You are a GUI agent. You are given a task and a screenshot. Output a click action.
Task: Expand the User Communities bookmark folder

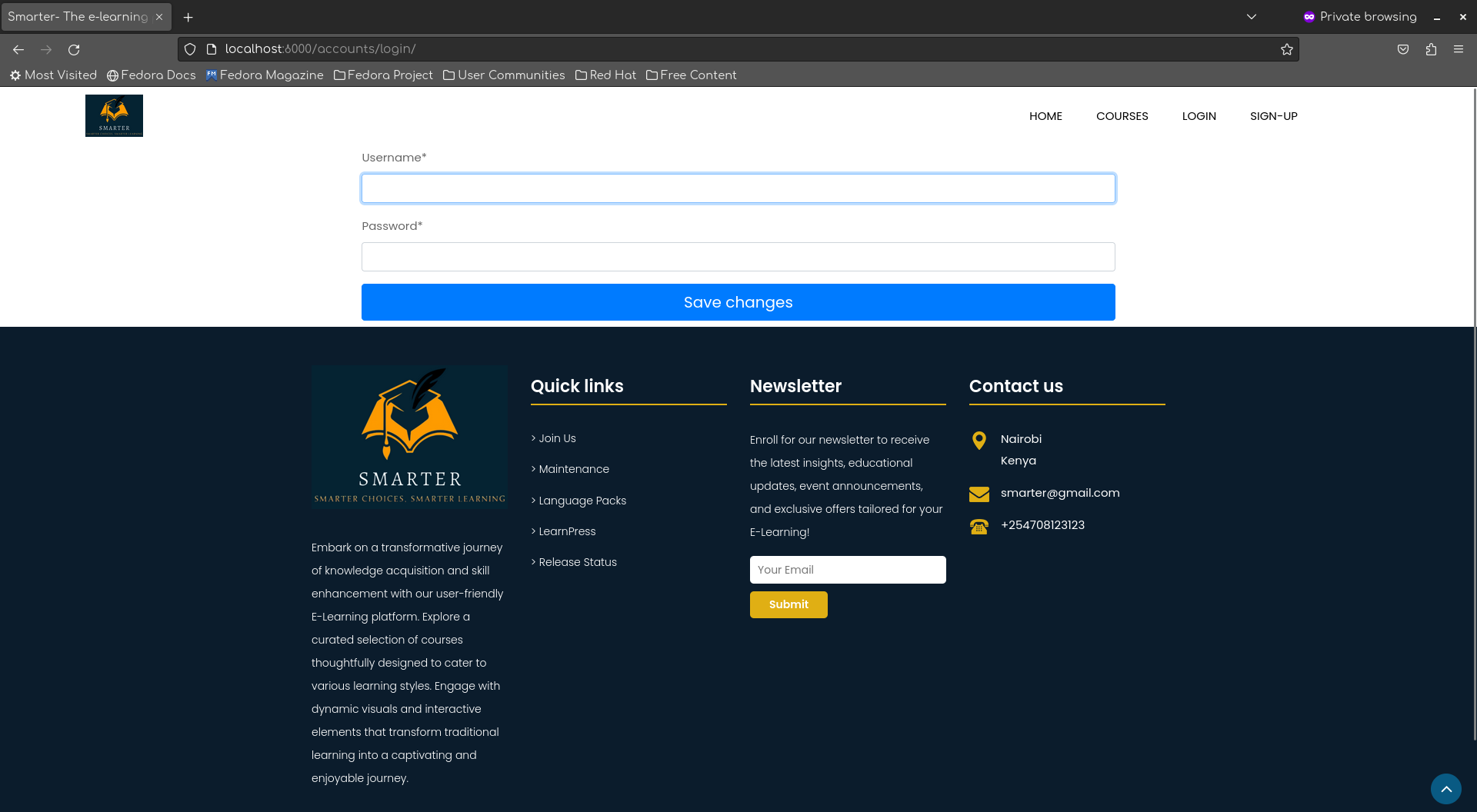point(504,75)
